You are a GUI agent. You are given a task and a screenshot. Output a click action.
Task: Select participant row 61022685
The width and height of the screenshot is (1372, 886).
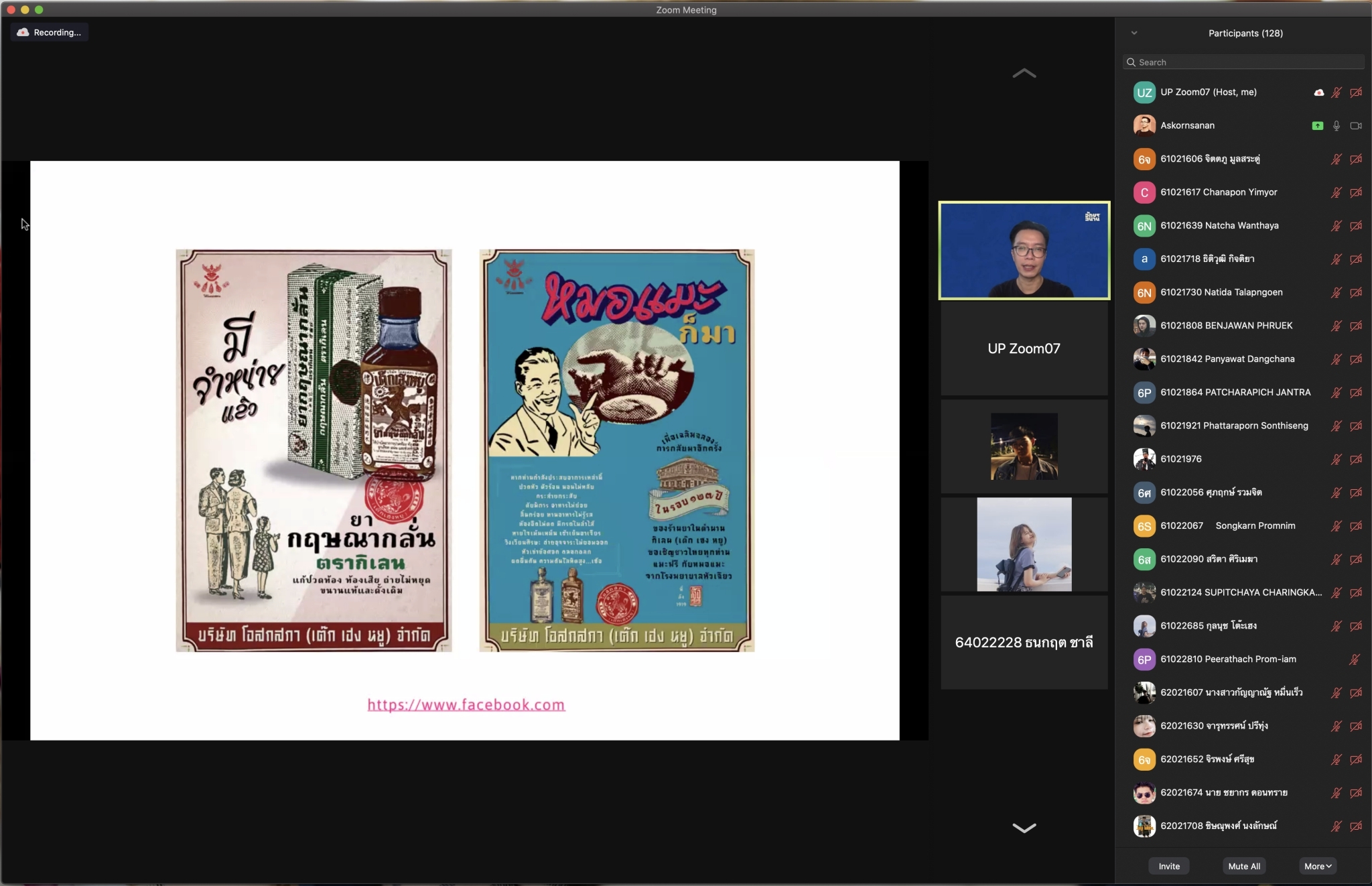(1243, 626)
